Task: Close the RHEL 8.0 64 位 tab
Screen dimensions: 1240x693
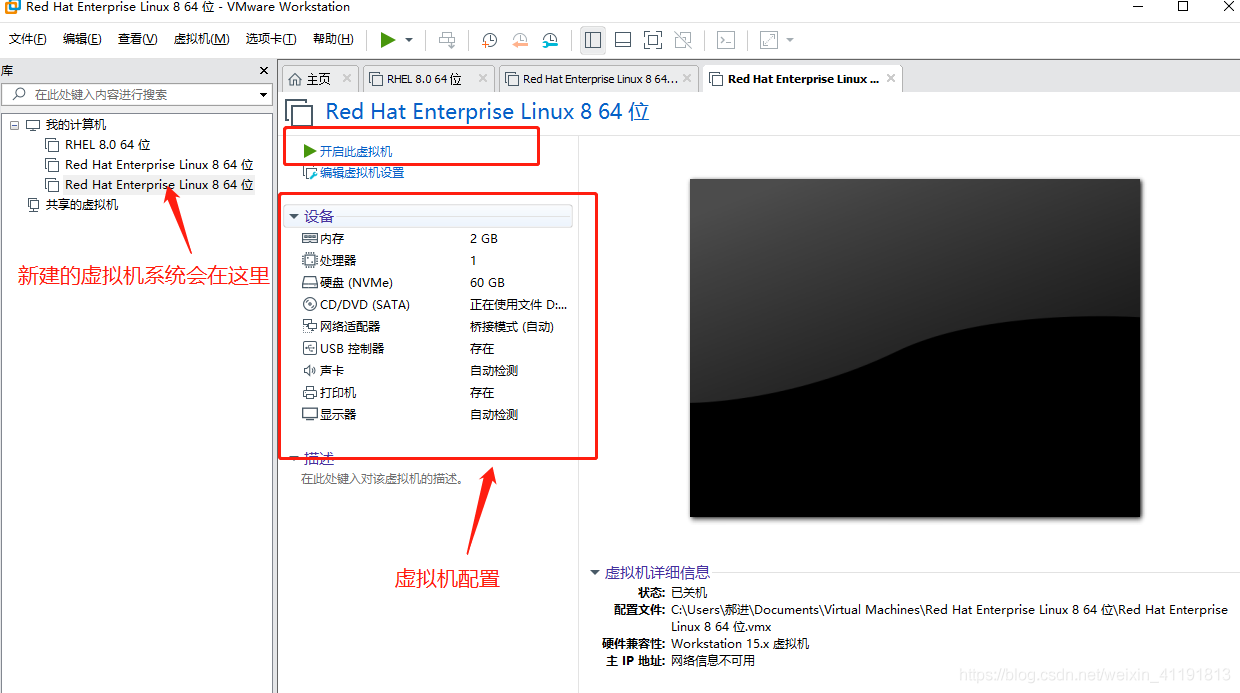Action: [483, 78]
